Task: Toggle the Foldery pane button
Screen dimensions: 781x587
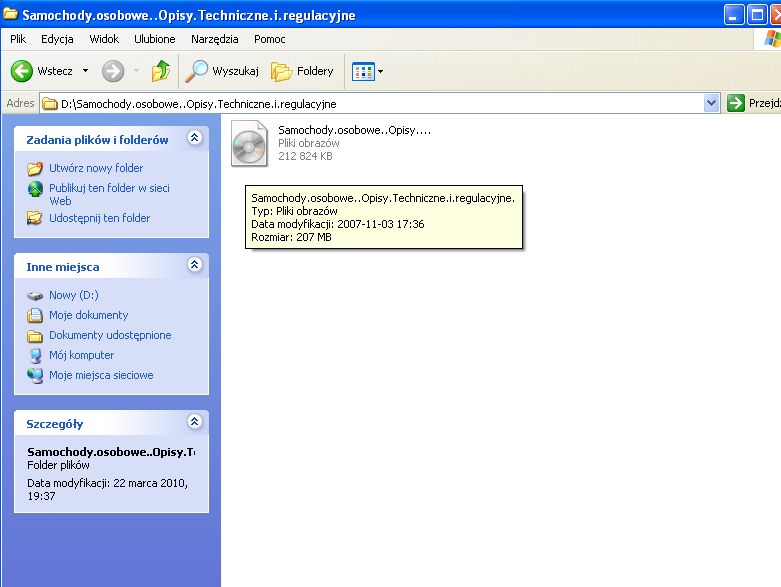Action: click(303, 71)
